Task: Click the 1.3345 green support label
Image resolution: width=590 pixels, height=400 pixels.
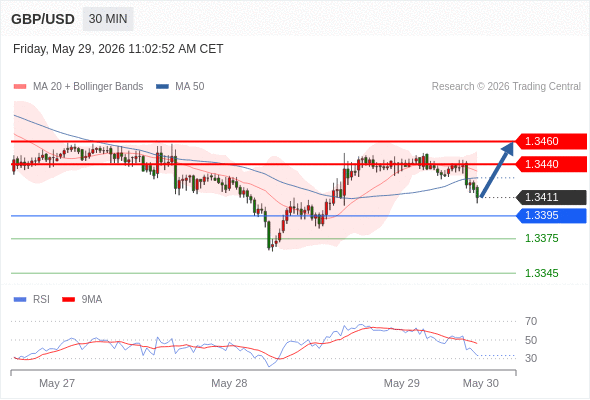Action: 541,273
